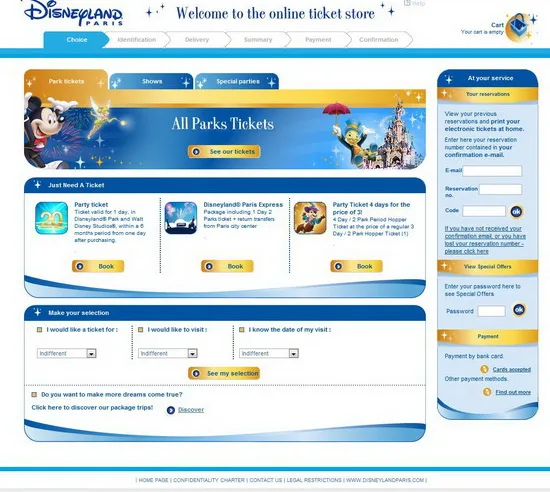
Task: Open the 'I would like a ticket for' dropdown
Action: [x=67, y=353]
